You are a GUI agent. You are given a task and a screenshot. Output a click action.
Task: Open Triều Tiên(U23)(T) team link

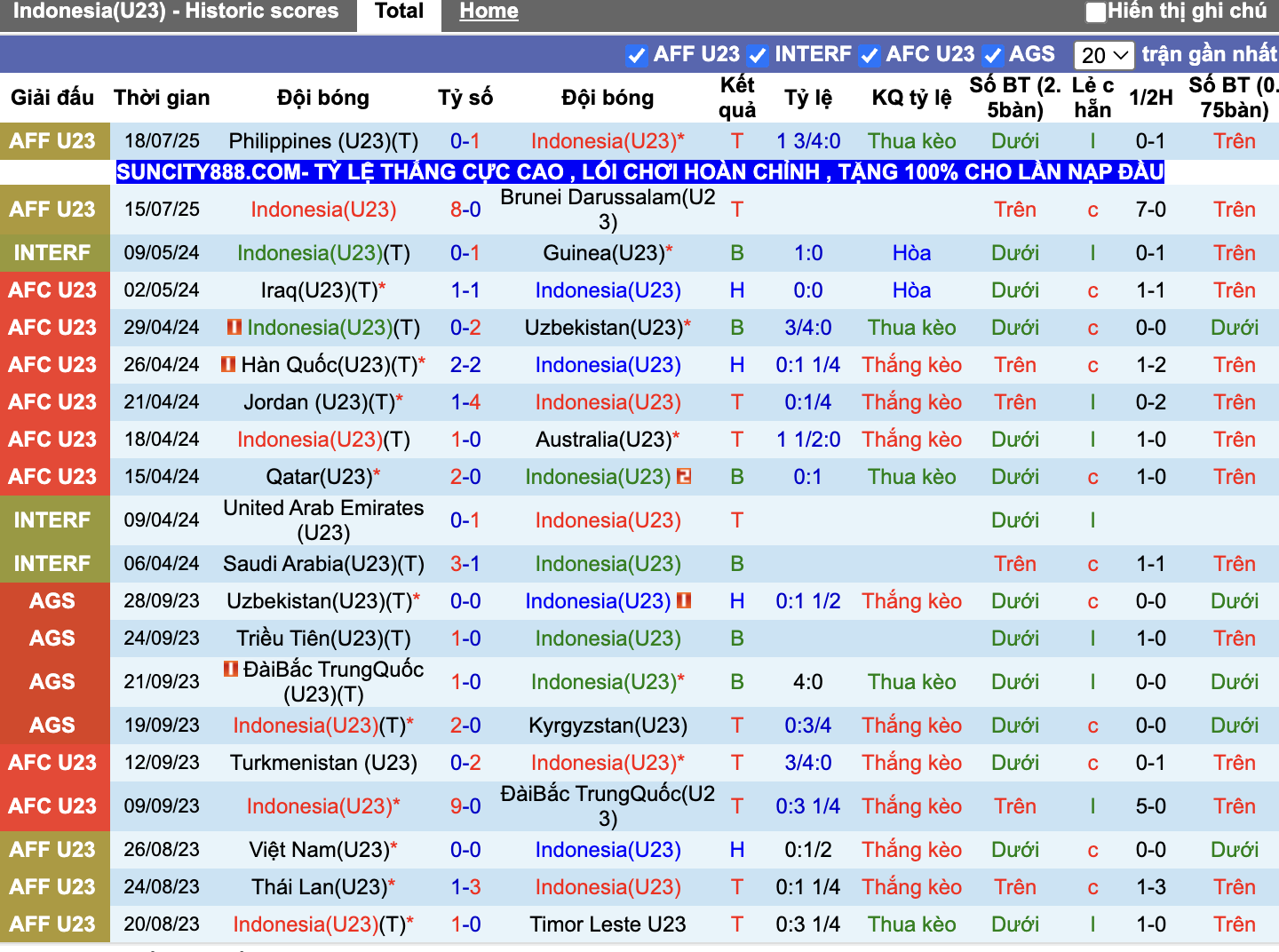pyautogui.click(x=323, y=639)
